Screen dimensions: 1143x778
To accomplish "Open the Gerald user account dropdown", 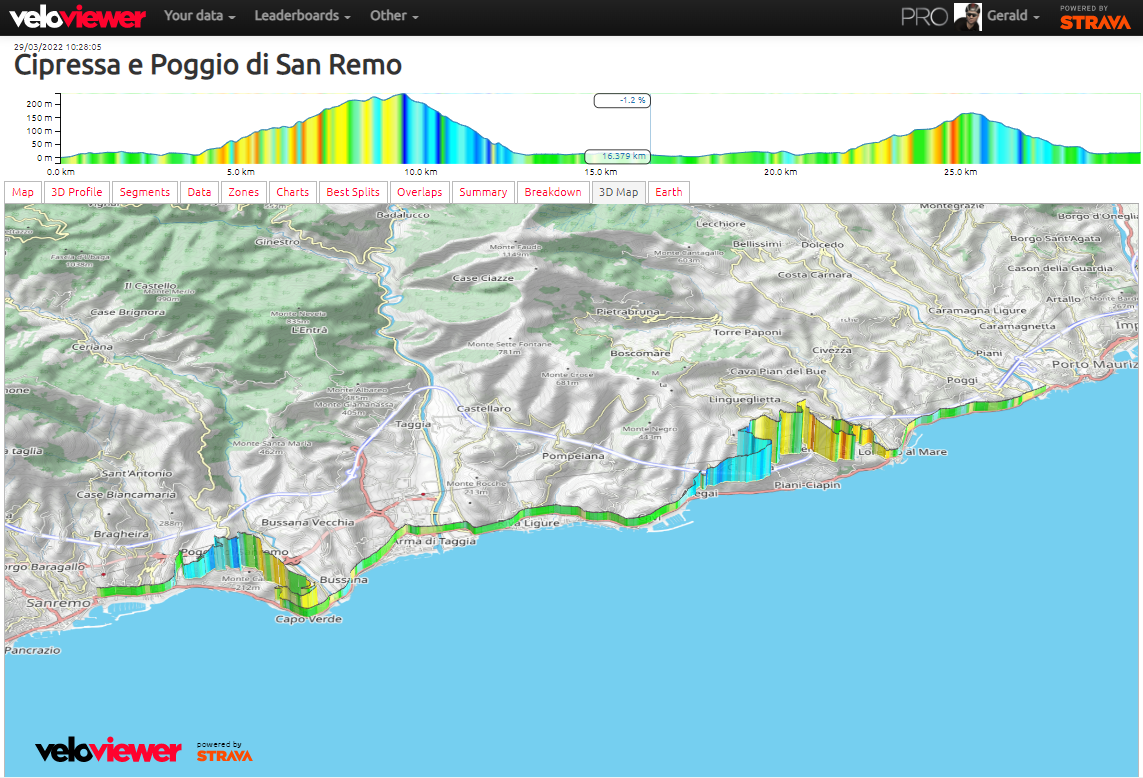I will click(x=1013, y=15).
